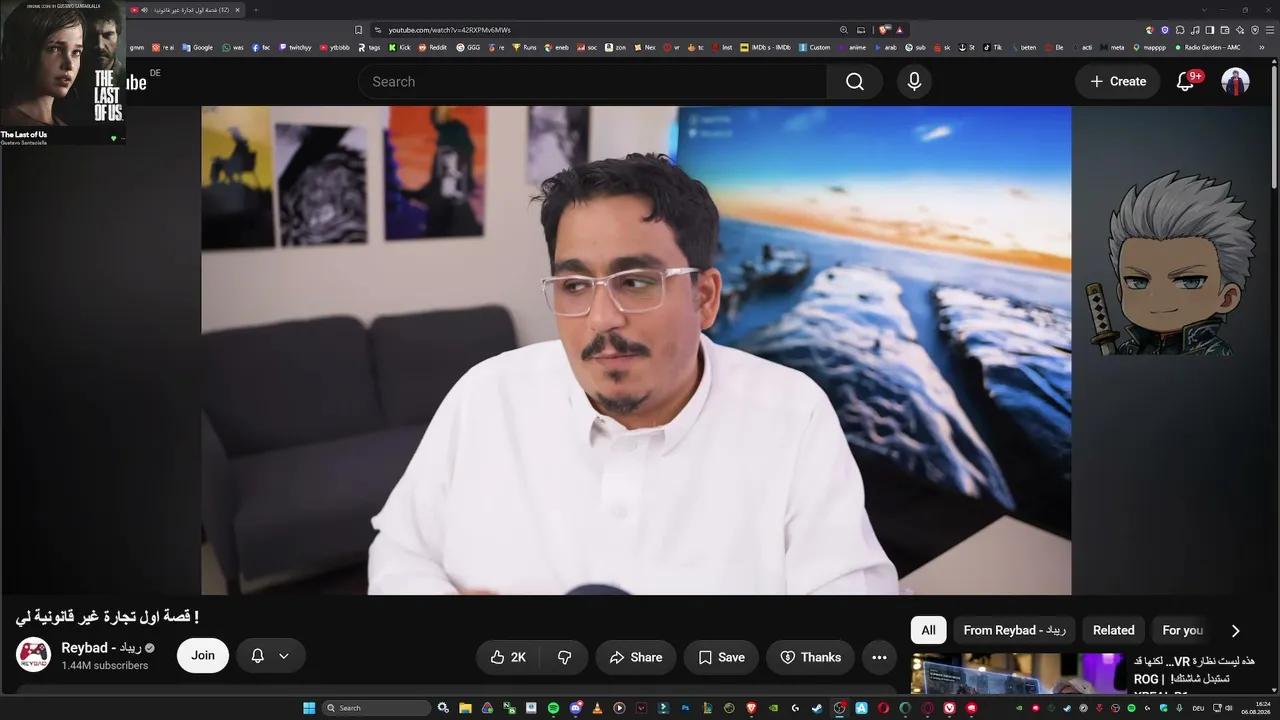Click the Arabic video title text

(x=107, y=616)
